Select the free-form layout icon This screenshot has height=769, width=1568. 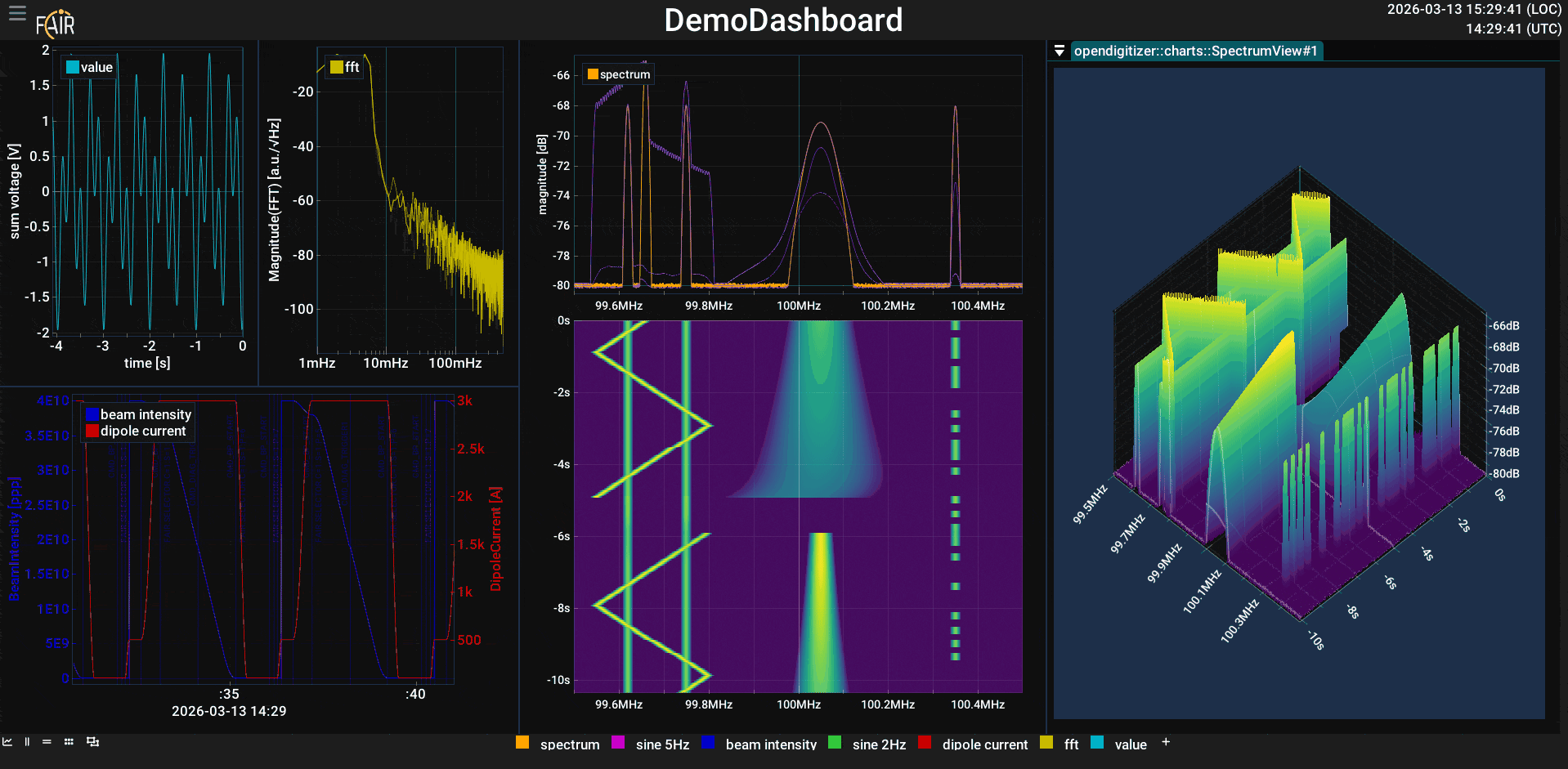click(92, 742)
